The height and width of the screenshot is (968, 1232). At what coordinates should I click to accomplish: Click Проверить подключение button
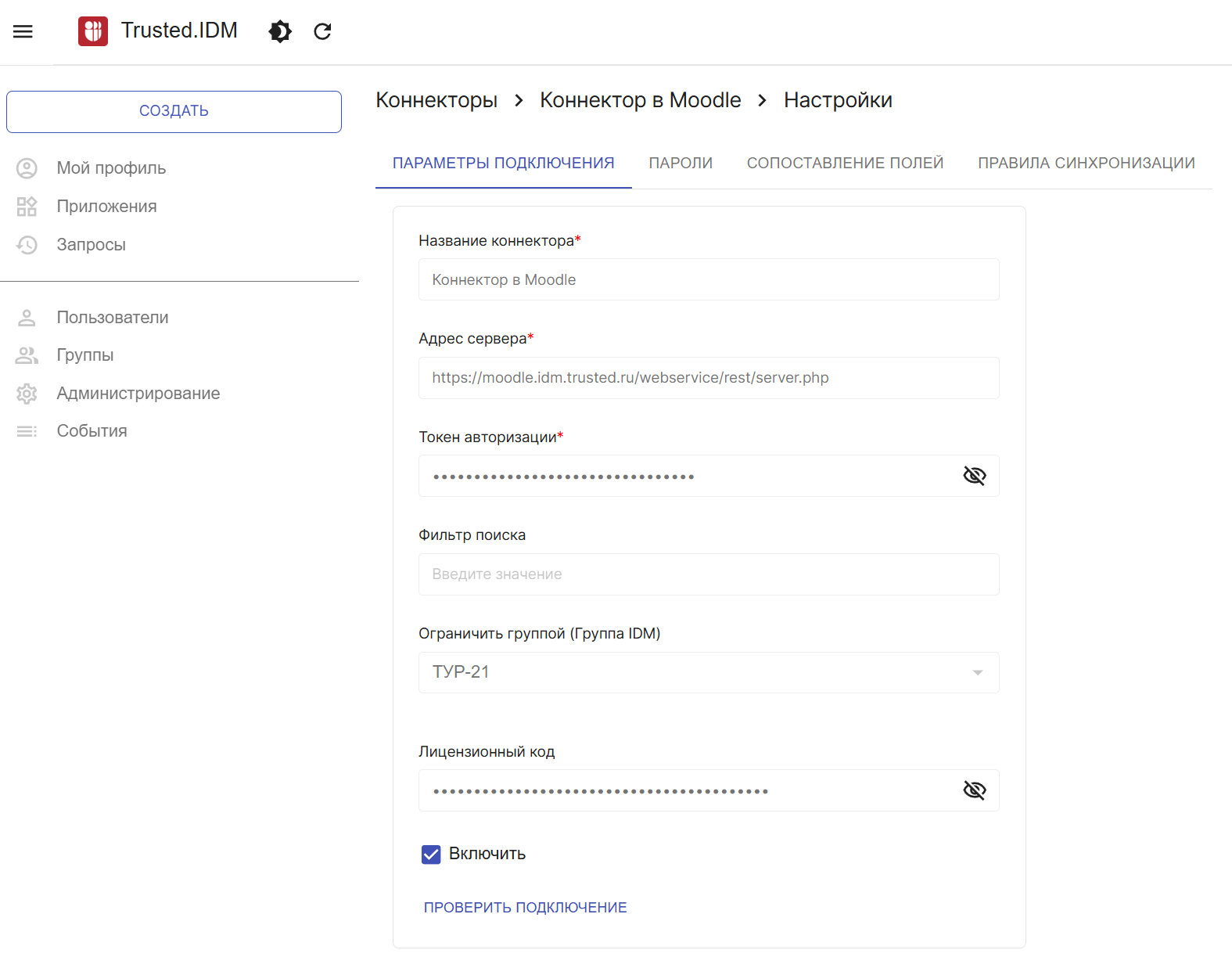526,908
